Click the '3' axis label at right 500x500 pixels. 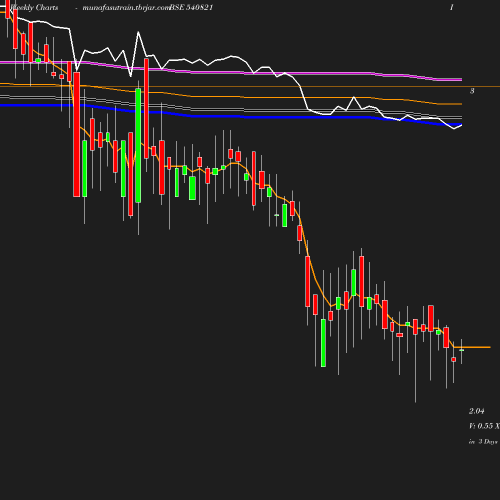pos(472,91)
